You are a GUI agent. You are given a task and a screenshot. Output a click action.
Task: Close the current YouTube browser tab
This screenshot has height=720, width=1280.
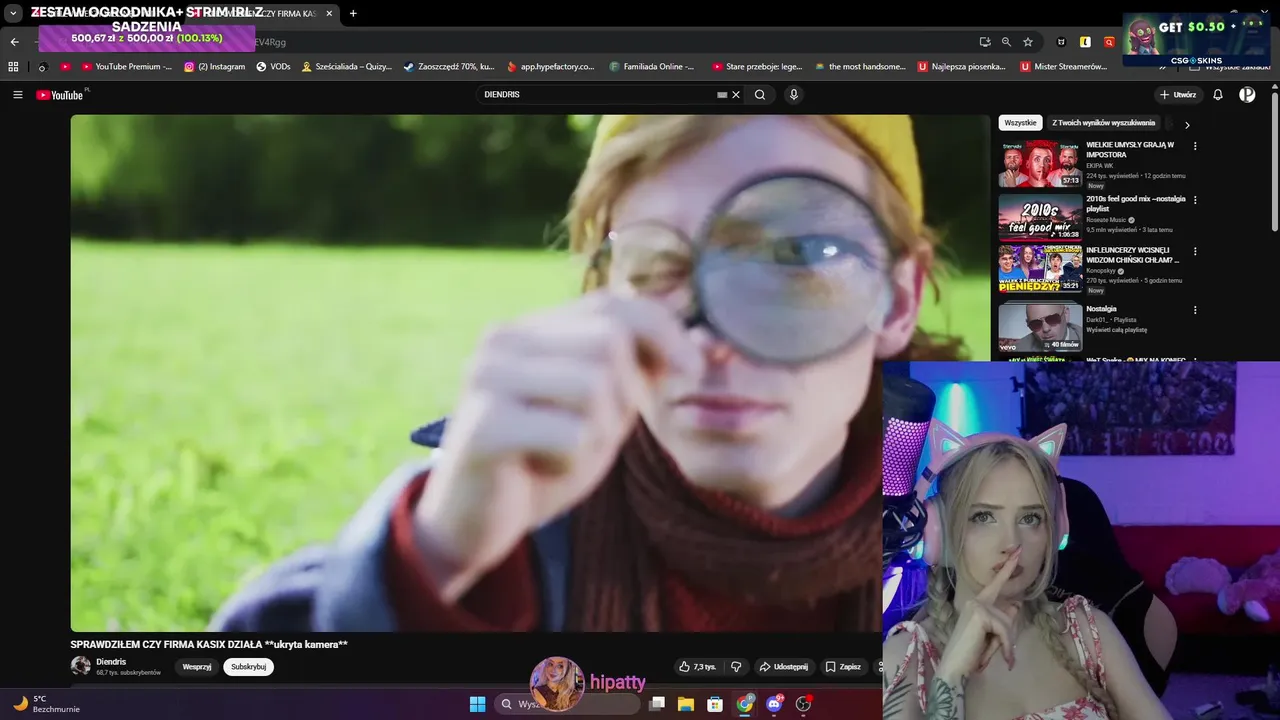tap(329, 13)
